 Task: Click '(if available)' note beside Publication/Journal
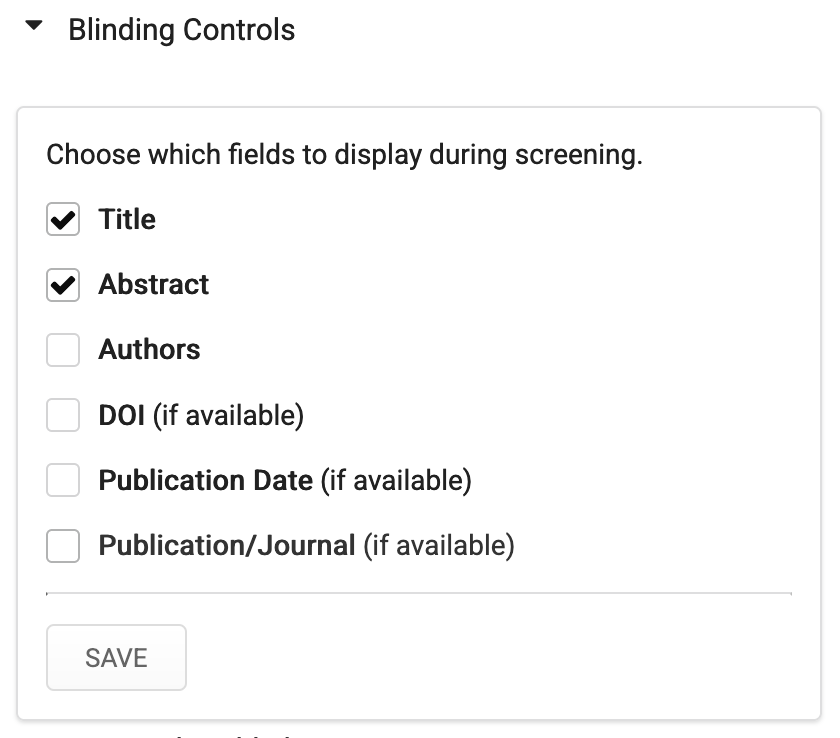(x=438, y=546)
